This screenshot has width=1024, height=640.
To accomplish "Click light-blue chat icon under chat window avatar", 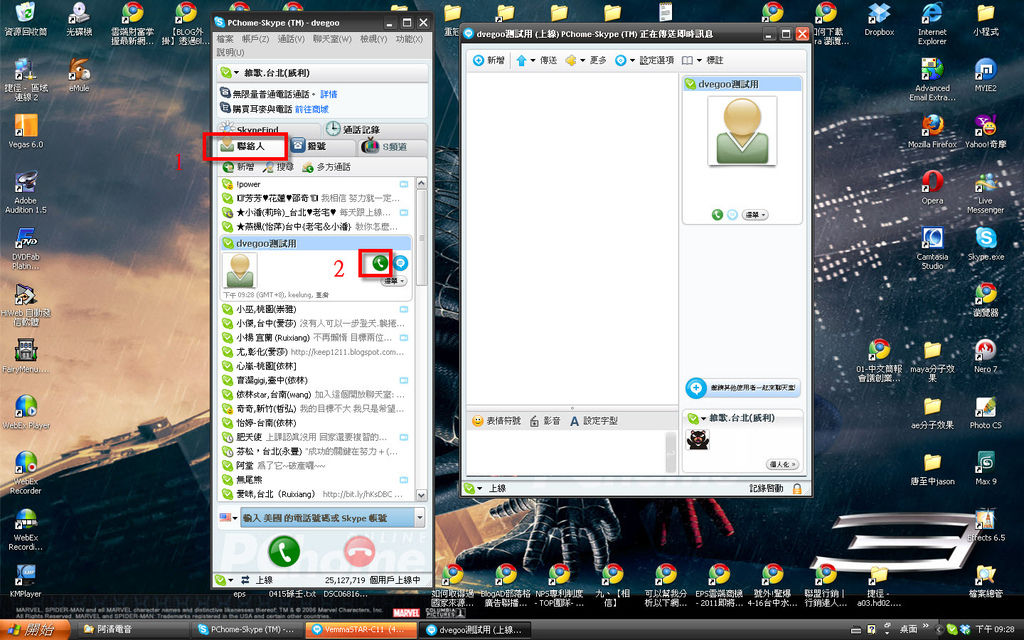I will 732,214.
